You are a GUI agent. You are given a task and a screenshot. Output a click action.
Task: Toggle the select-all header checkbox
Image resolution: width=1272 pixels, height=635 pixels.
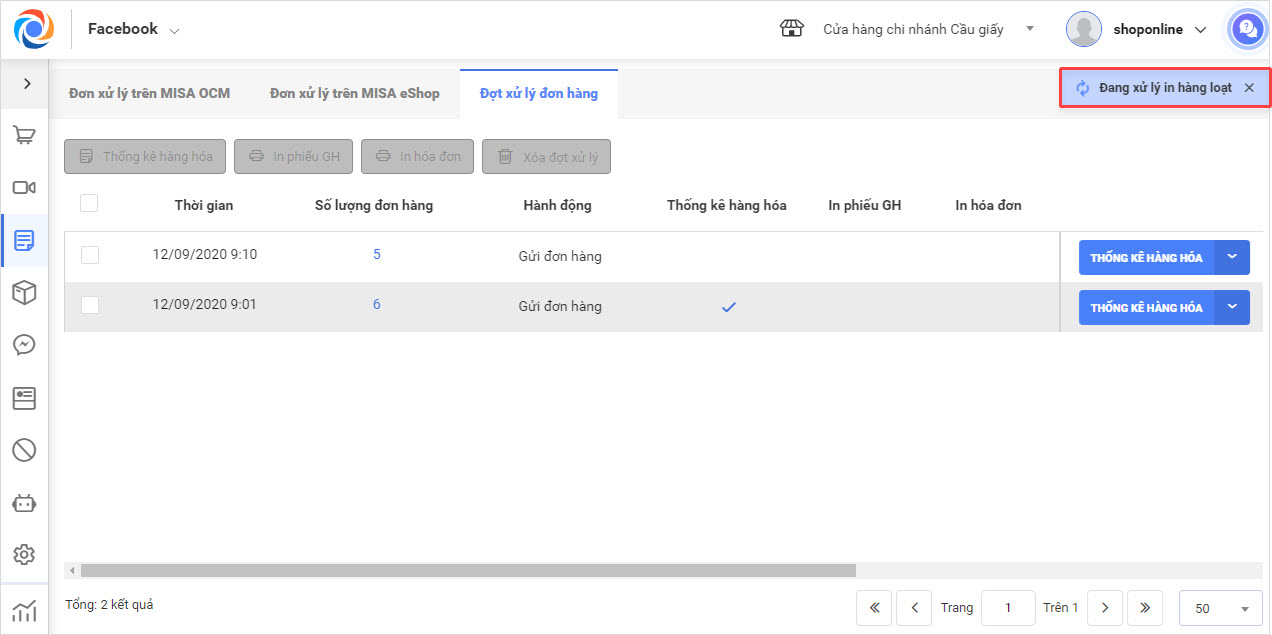pos(89,204)
